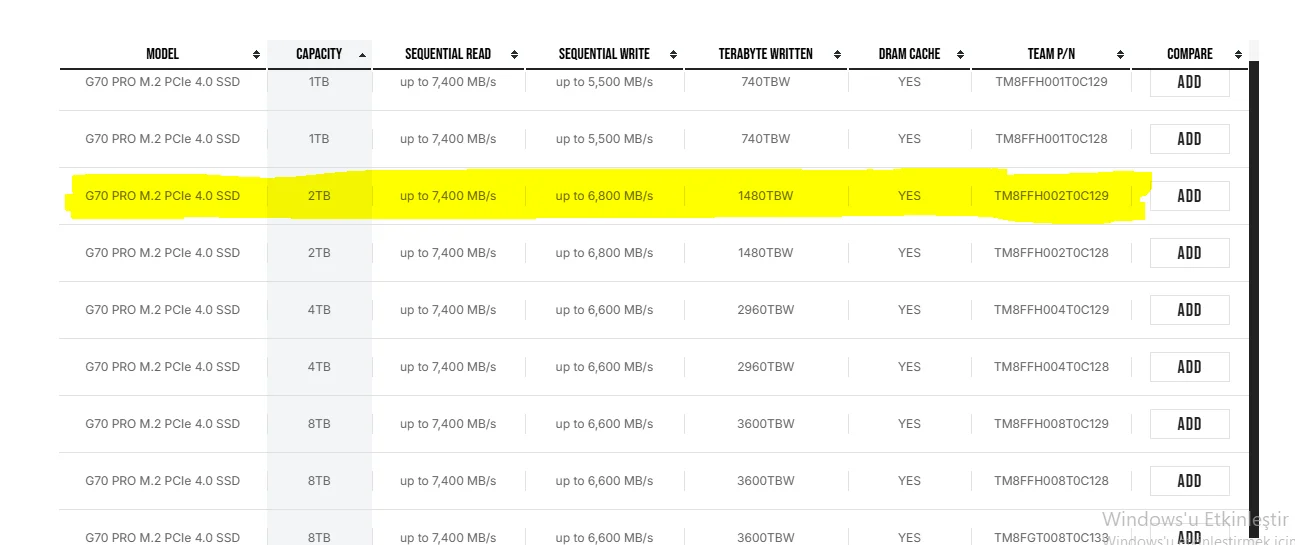Click the Team P/N column header

click(x=1051, y=54)
